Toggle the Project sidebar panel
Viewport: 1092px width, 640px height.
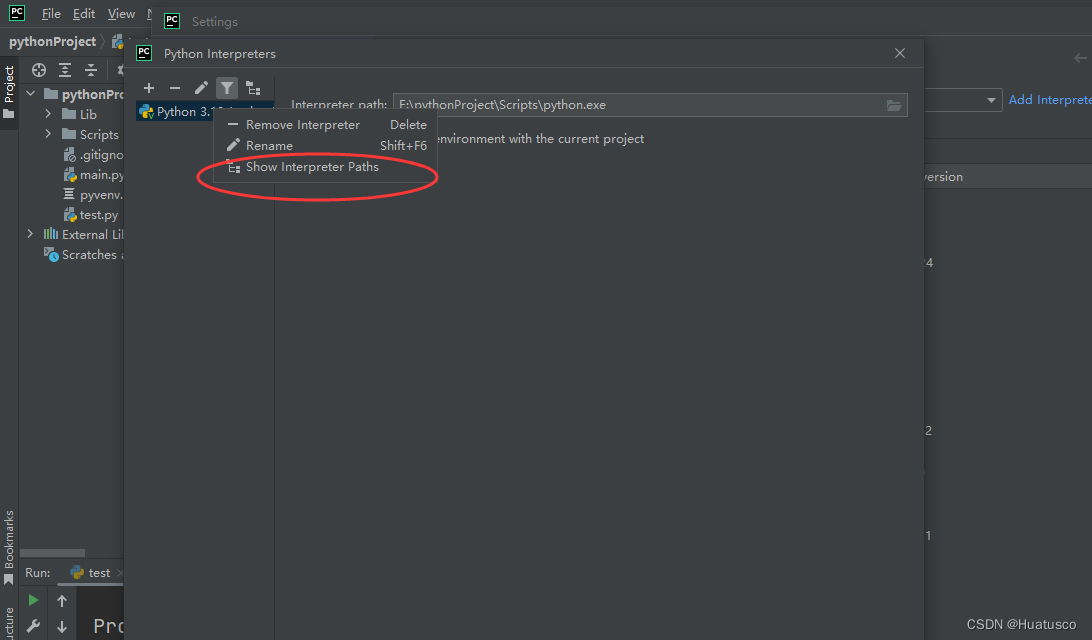[8, 80]
